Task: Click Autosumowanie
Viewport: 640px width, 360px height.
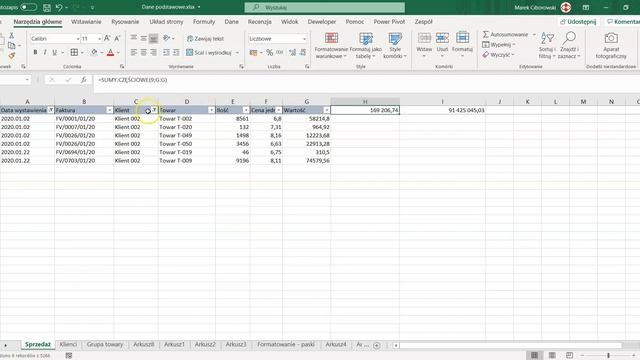Action: pos(505,35)
